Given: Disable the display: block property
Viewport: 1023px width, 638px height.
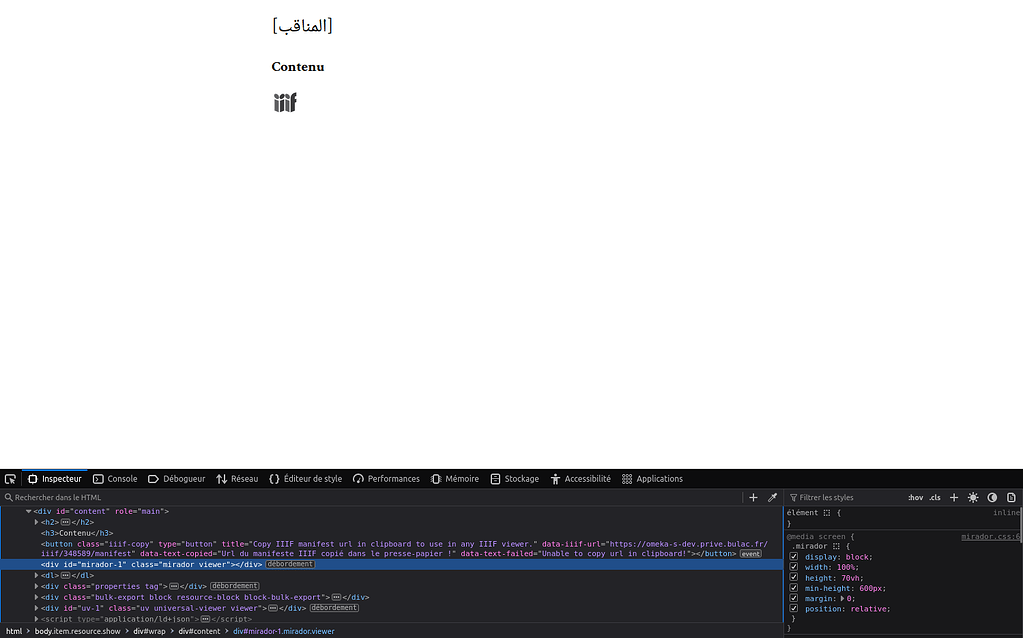Looking at the screenshot, I should [793, 555].
